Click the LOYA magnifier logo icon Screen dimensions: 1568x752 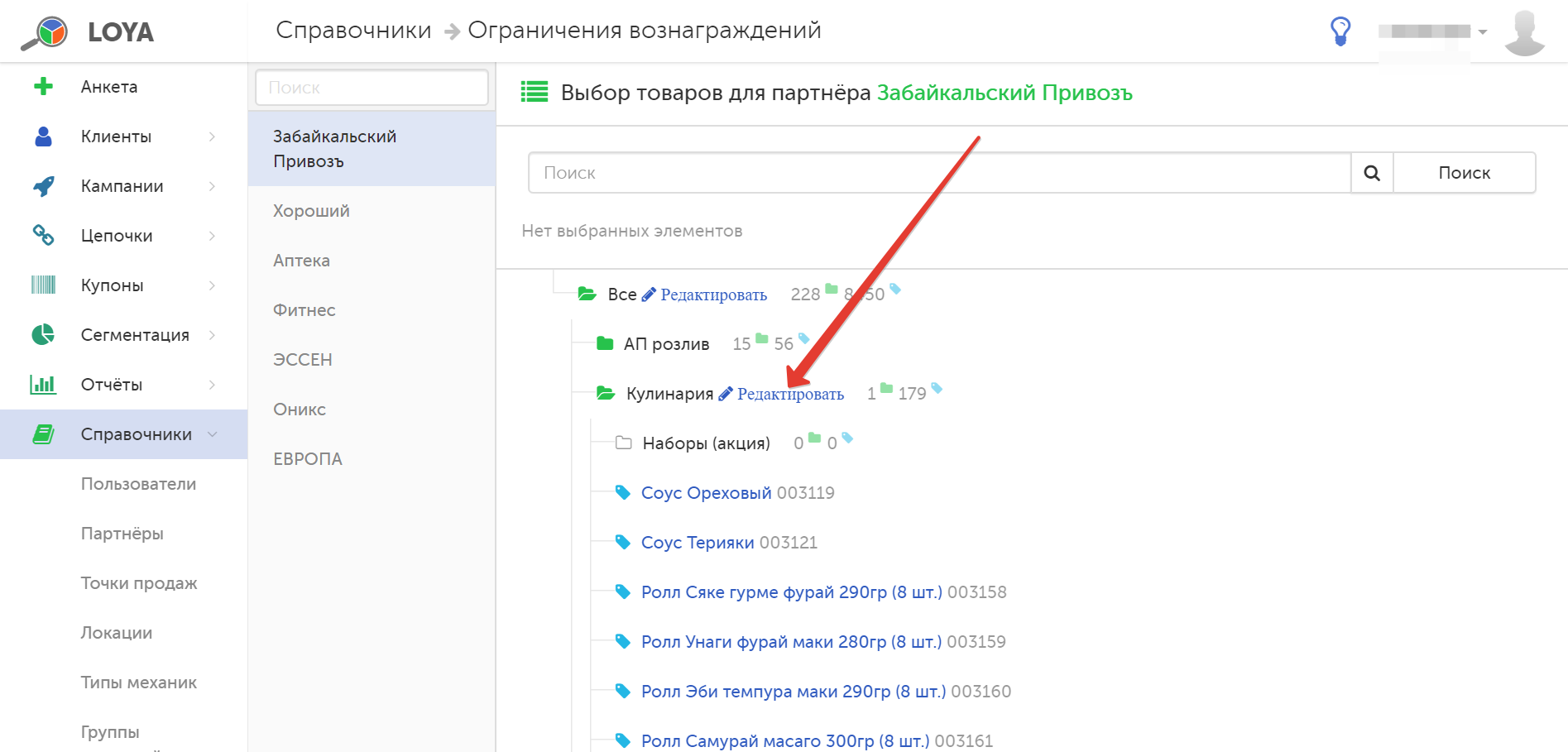44,33
